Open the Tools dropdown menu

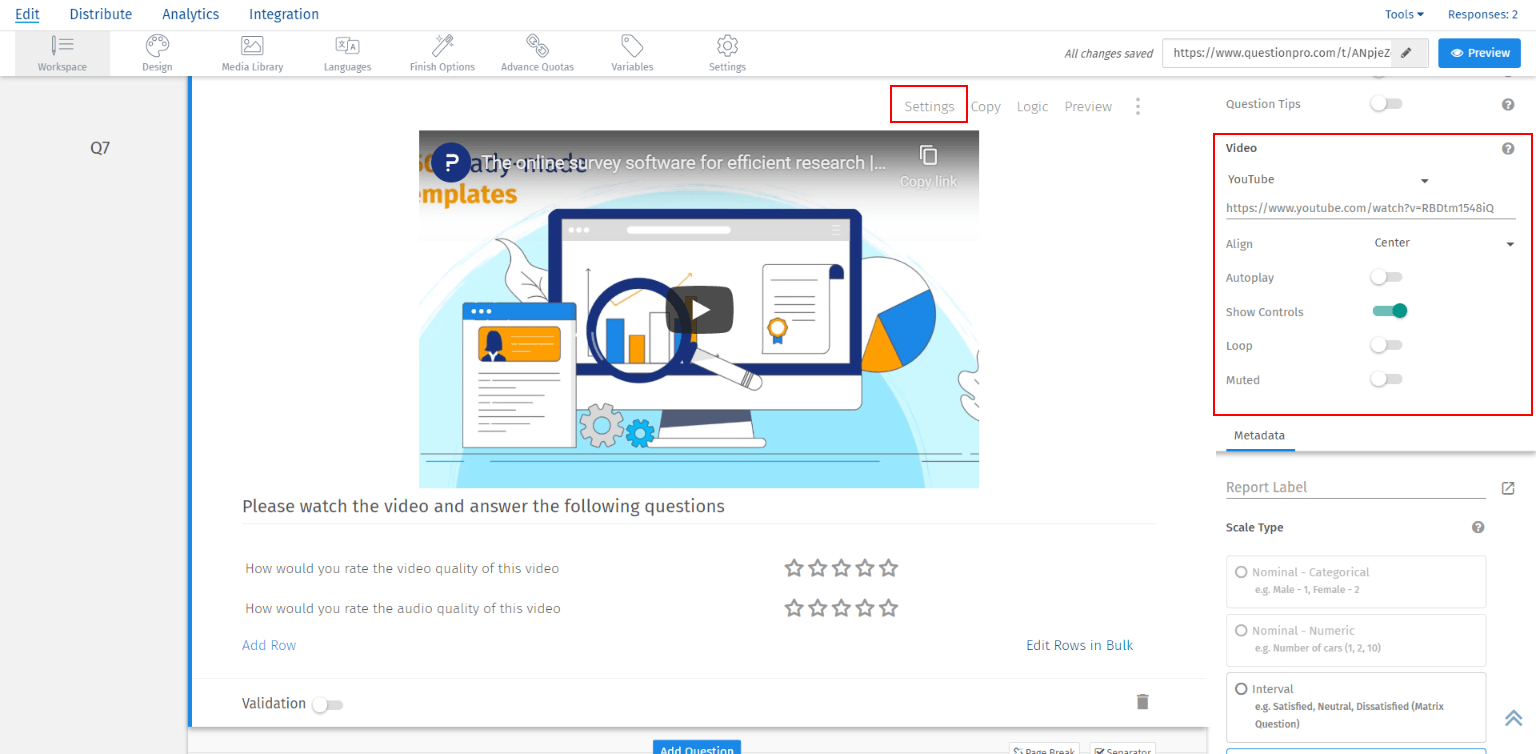pyautogui.click(x=1404, y=14)
